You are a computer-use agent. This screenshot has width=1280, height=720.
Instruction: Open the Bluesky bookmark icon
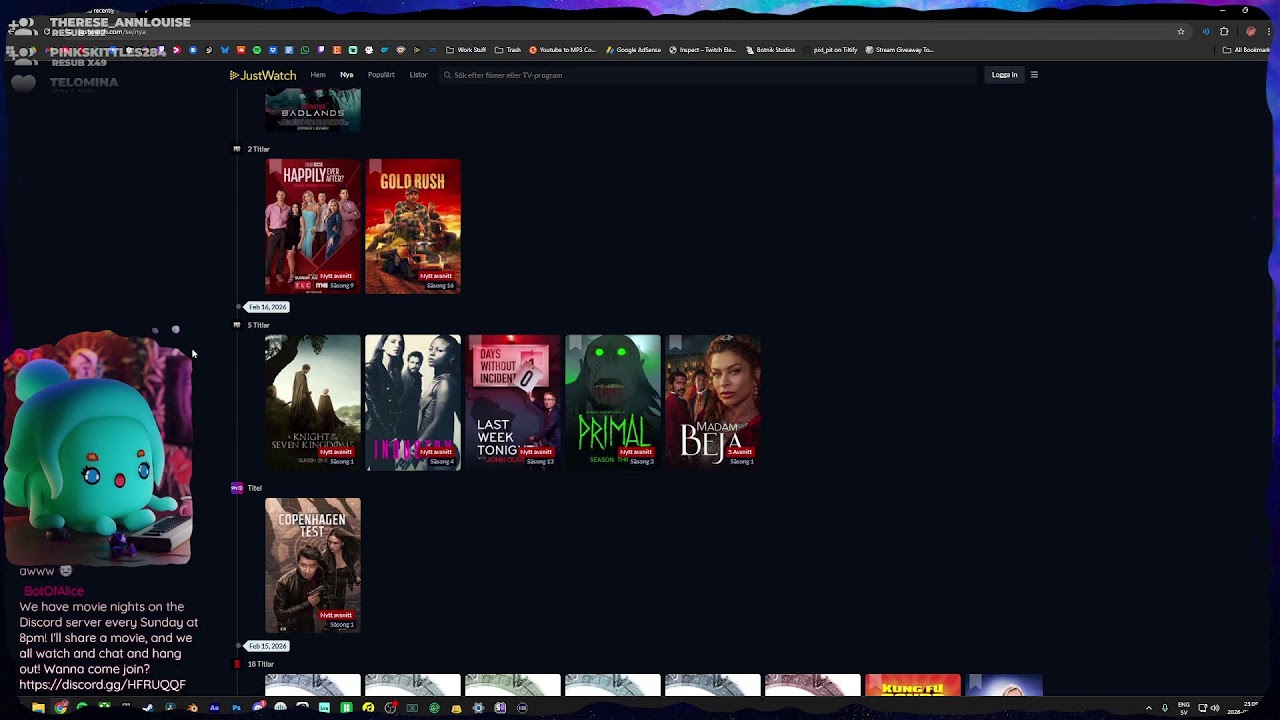point(225,50)
